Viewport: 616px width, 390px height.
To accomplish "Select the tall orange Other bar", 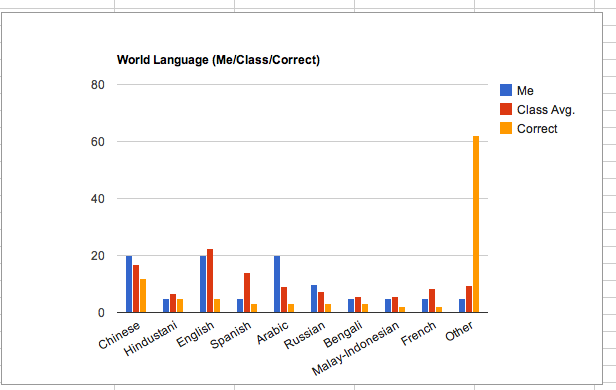I will point(476,224).
